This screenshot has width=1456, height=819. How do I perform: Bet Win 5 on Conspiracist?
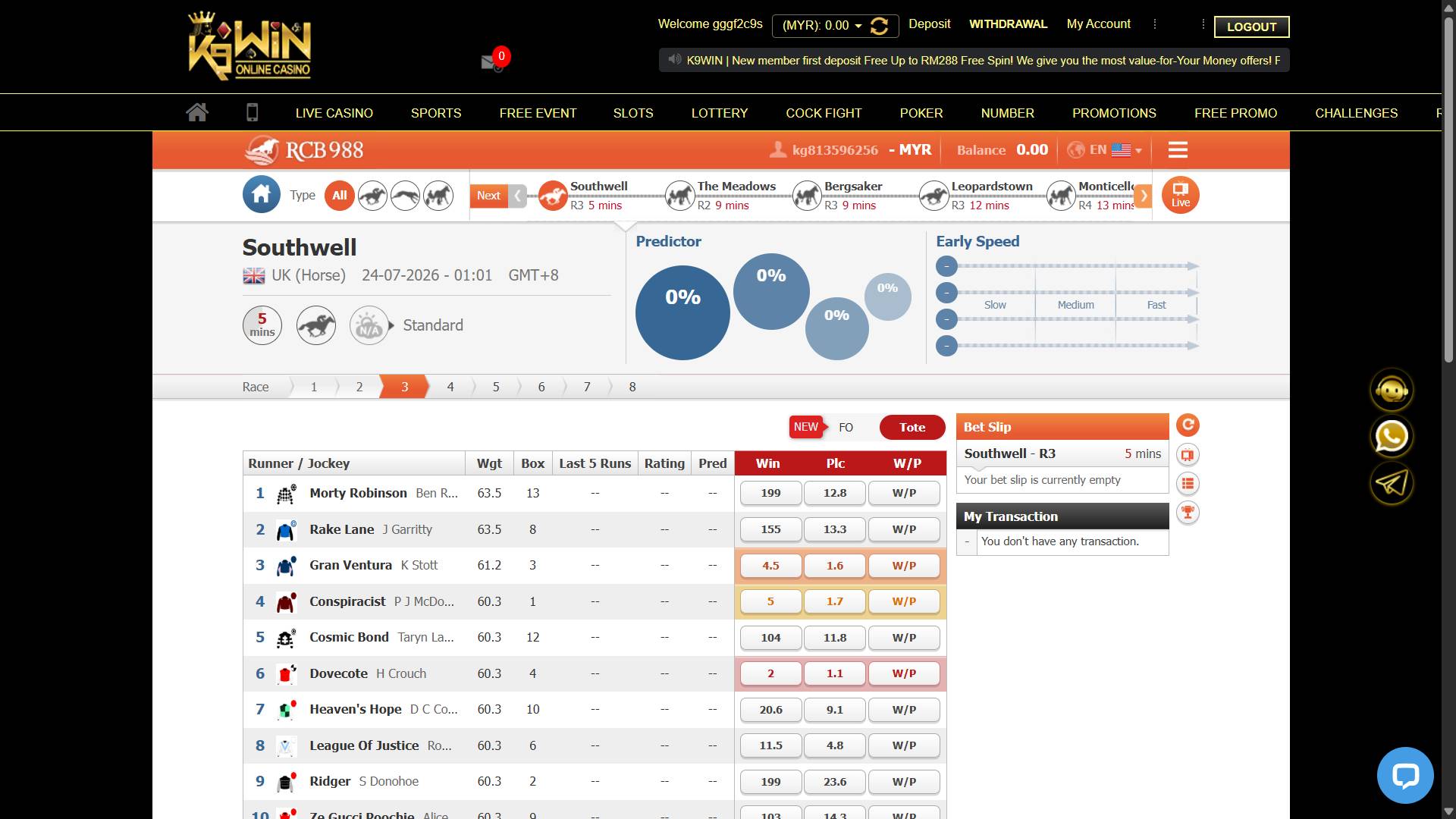coord(770,601)
